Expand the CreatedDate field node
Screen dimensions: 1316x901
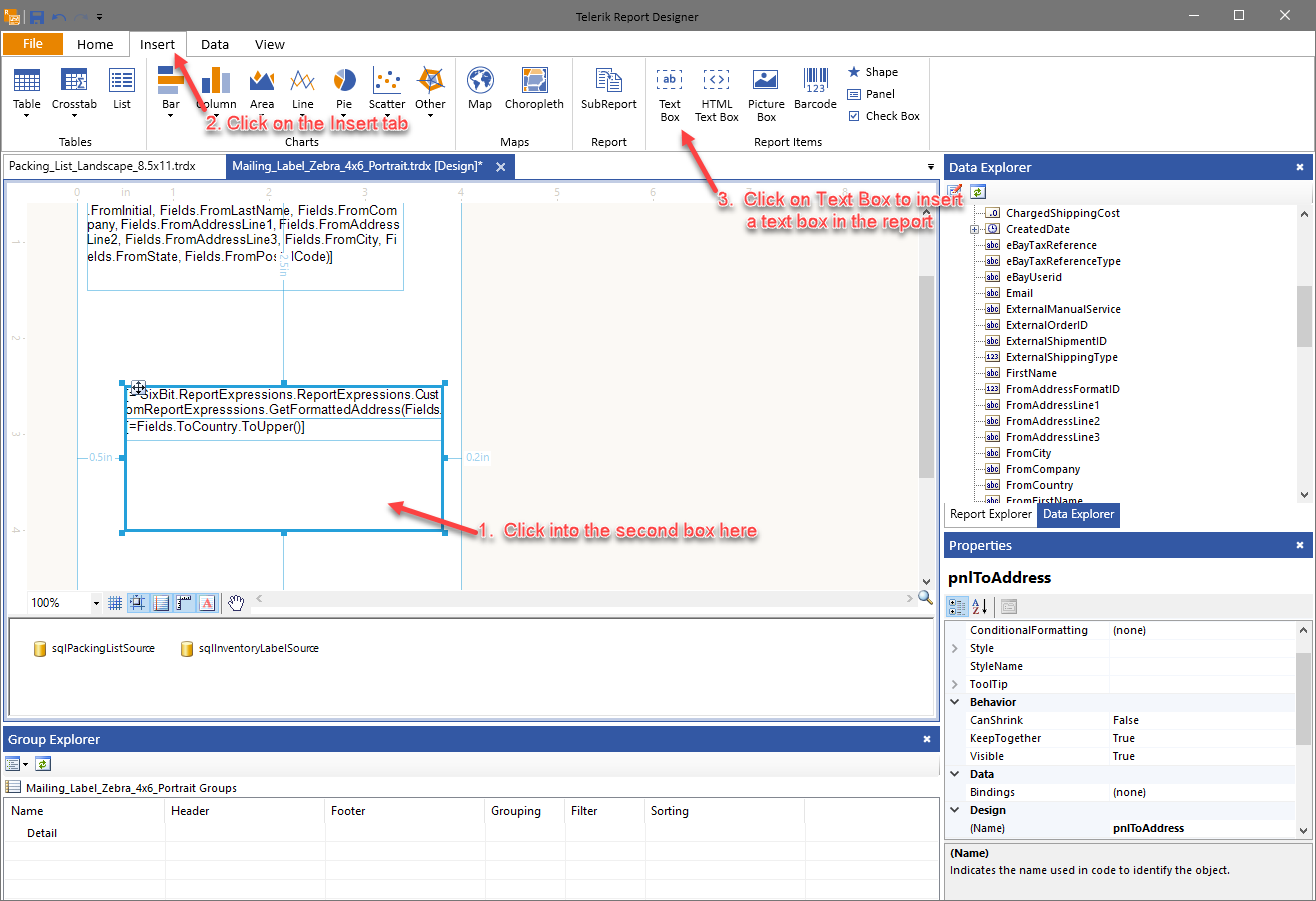(974, 229)
